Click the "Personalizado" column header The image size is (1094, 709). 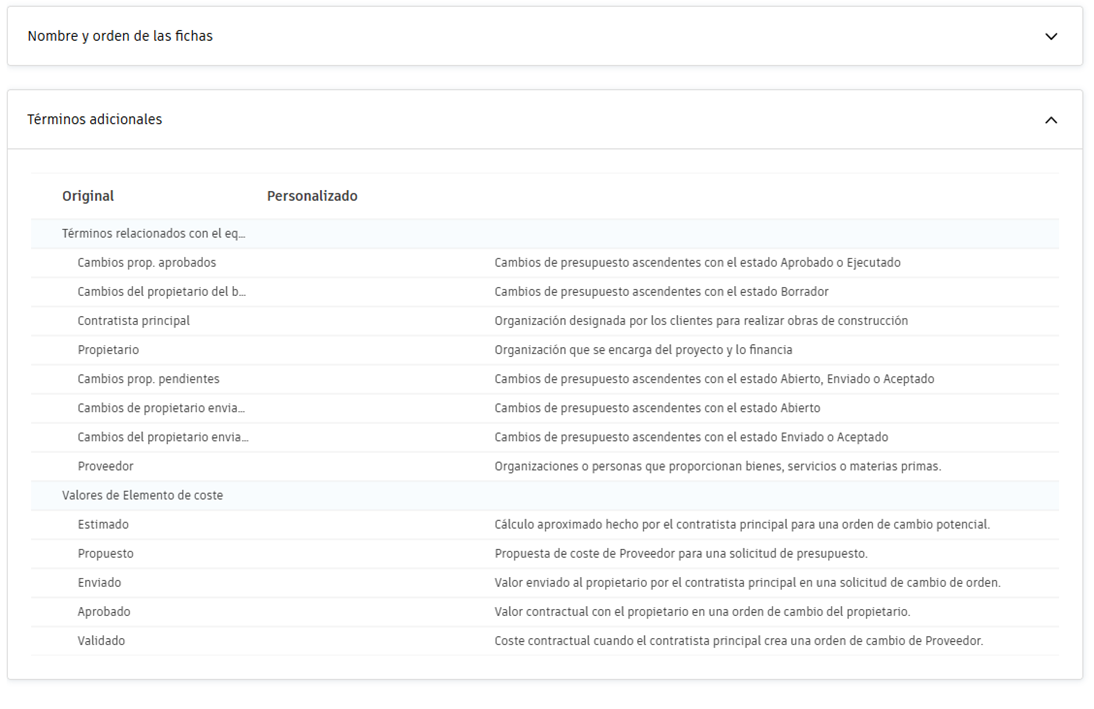coord(311,195)
